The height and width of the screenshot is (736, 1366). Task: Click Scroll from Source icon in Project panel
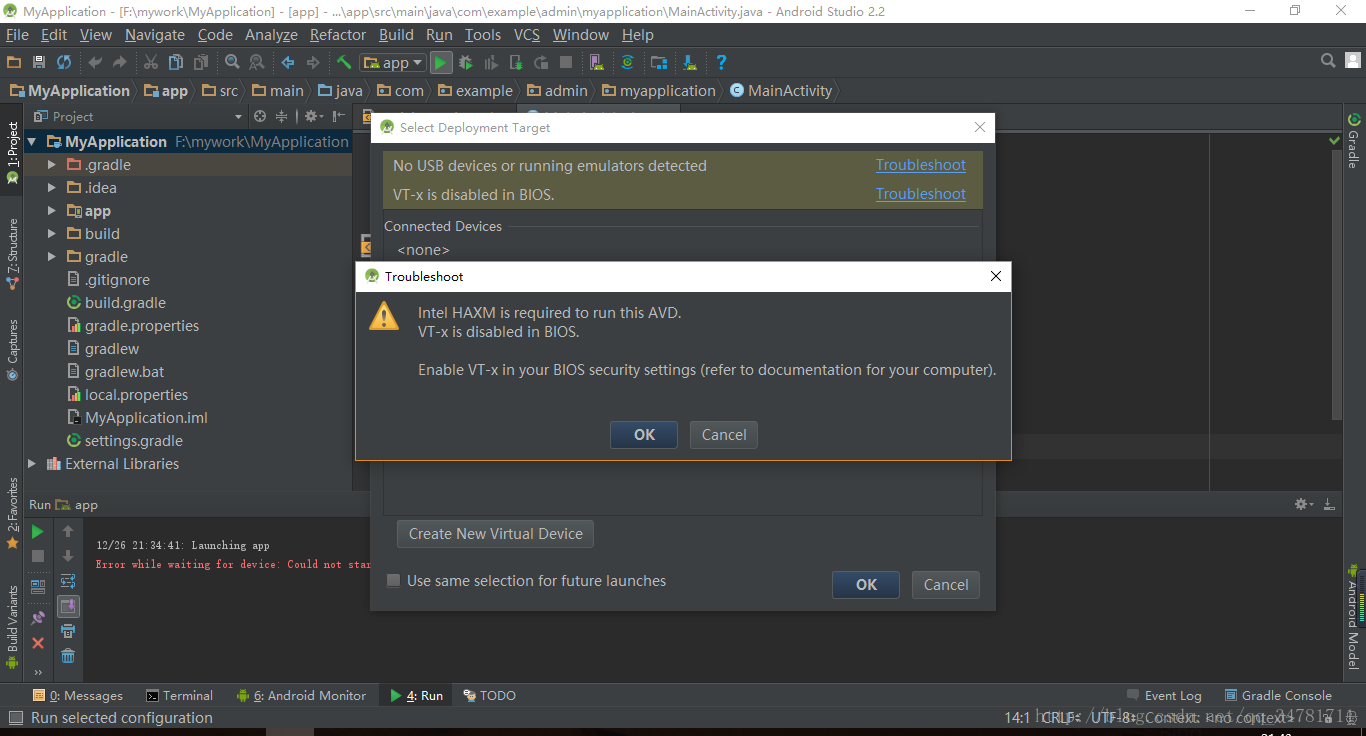[x=260, y=116]
